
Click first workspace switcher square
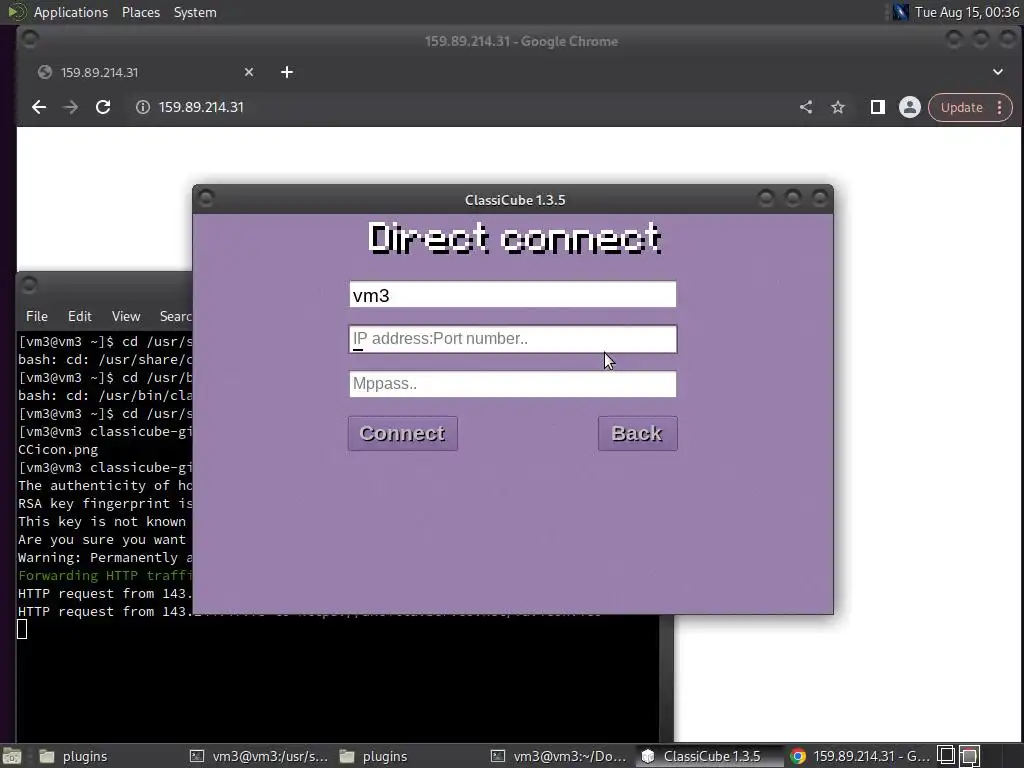(946, 756)
